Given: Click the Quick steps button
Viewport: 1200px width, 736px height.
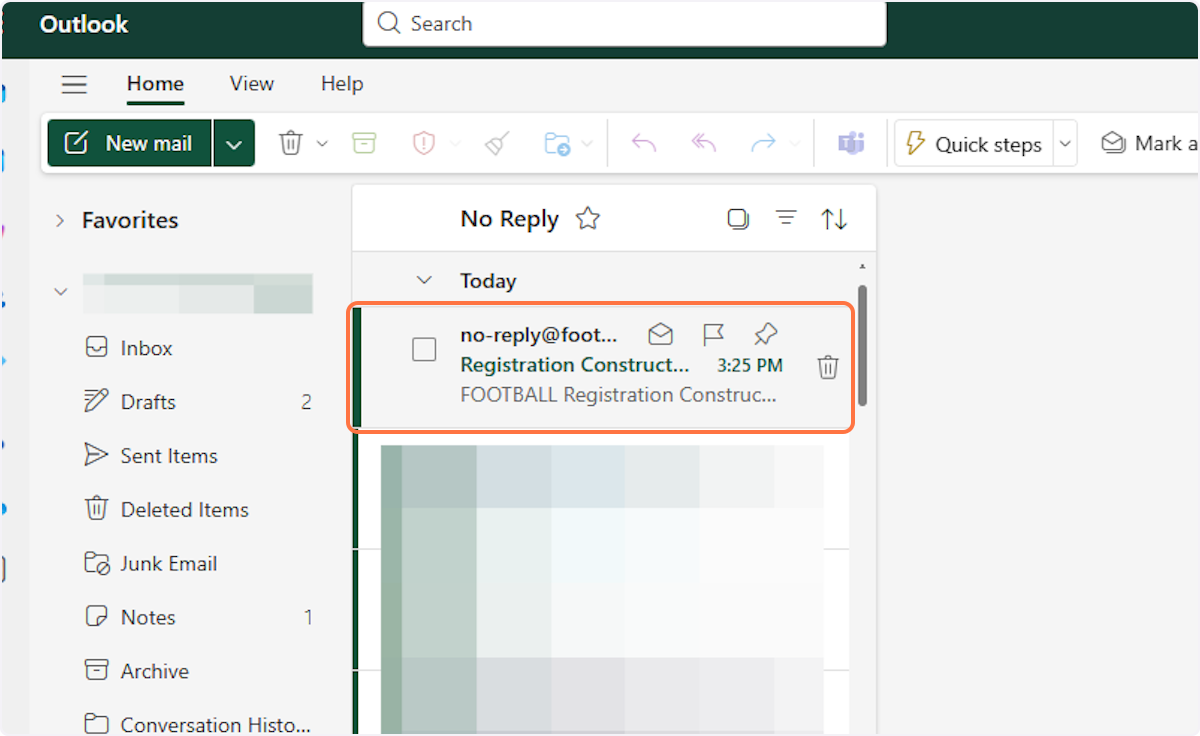Looking at the screenshot, I should [x=974, y=144].
